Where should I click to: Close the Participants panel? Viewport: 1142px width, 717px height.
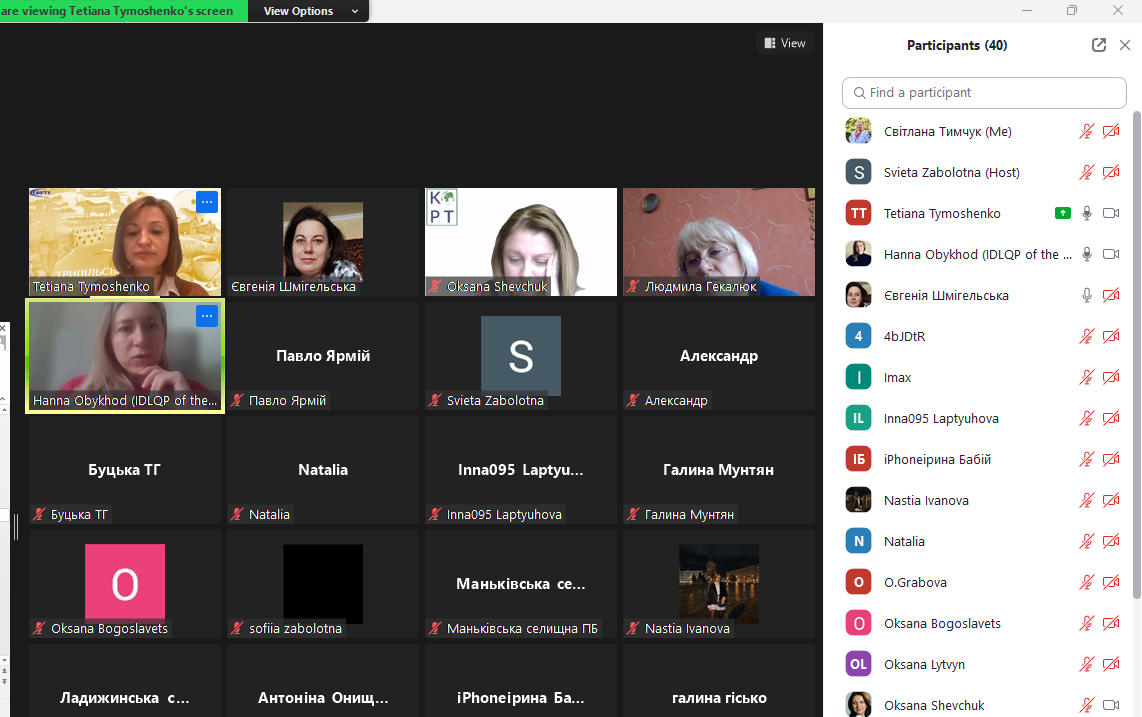(1125, 45)
